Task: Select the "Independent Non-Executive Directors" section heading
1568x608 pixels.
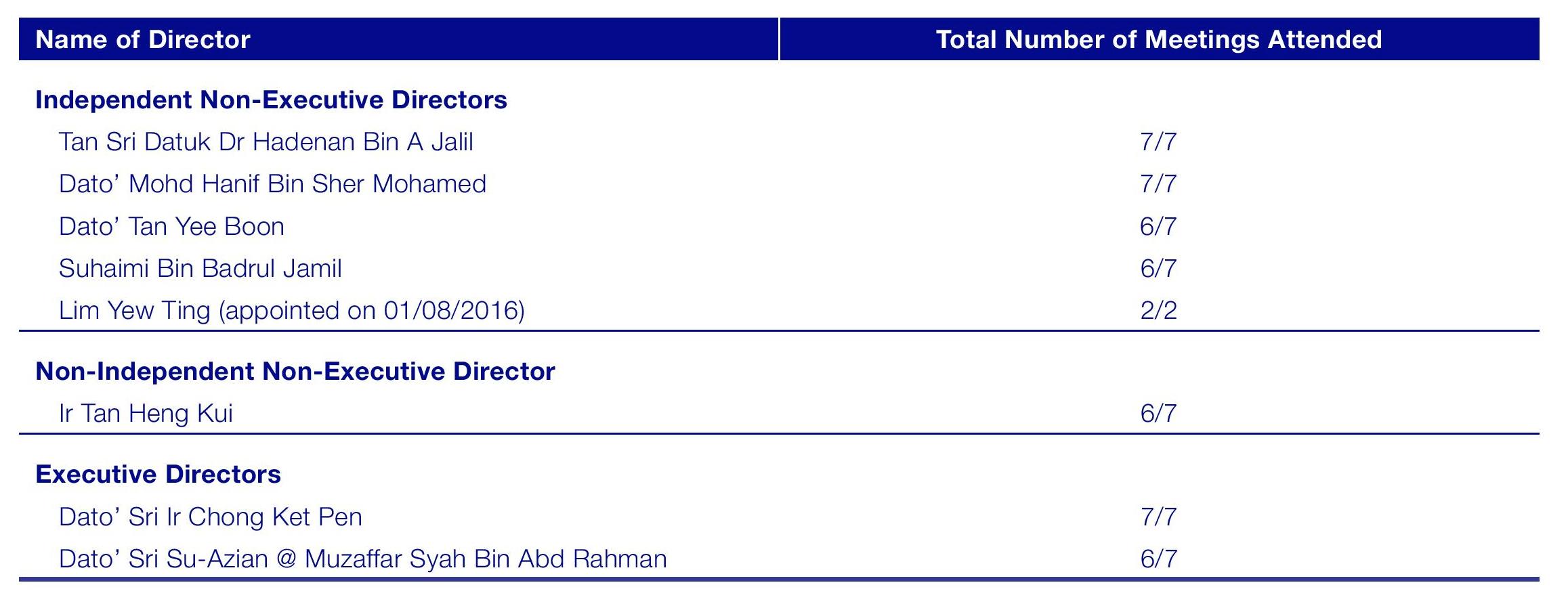Action: tap(271, 100)
